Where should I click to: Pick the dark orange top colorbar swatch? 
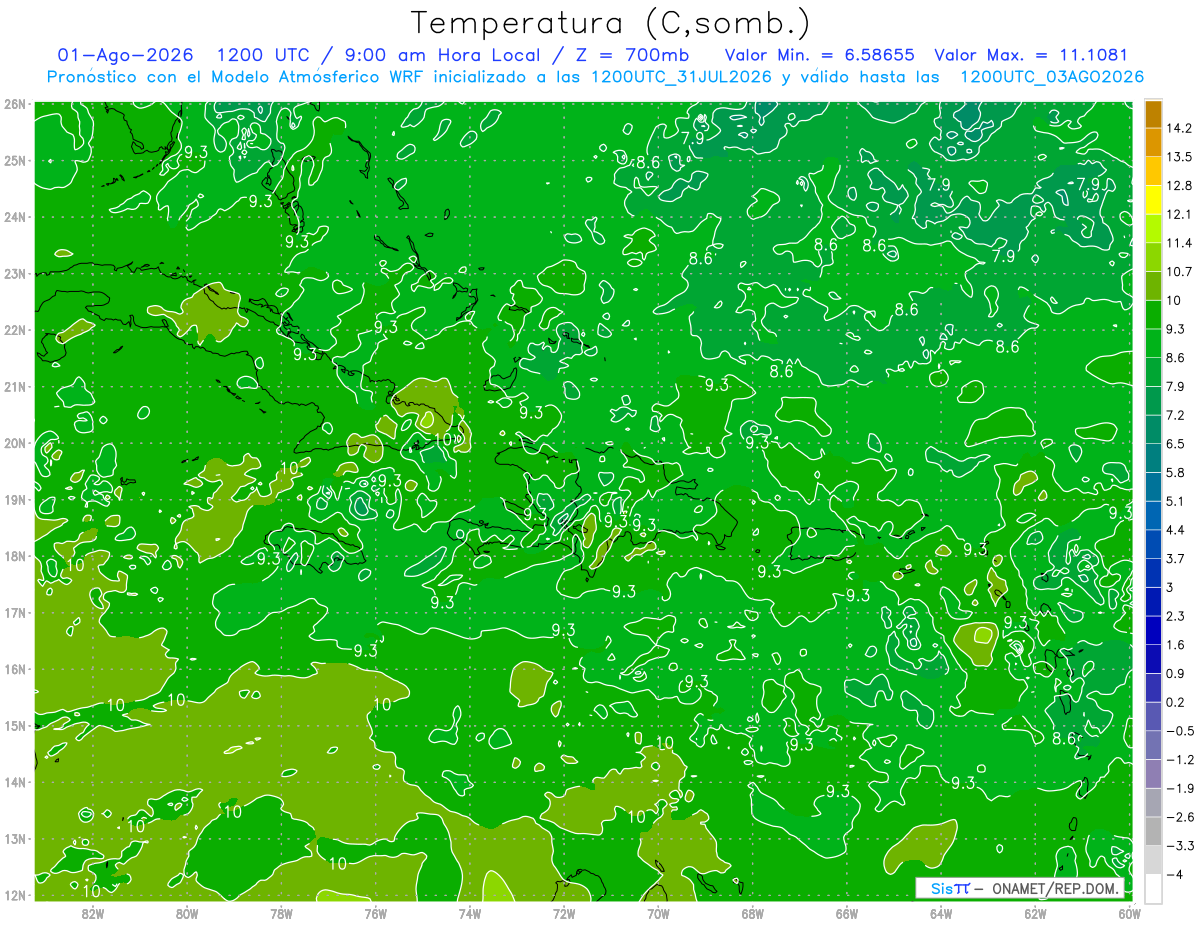[1153, 114]
